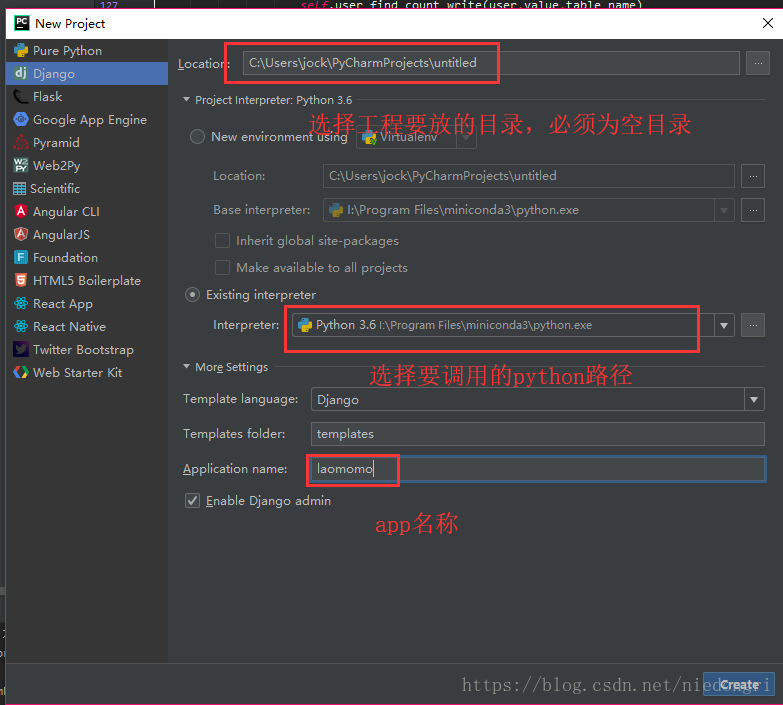The image size is (783, 705).
Task: Click the React App atom icon
Action: 20,303
